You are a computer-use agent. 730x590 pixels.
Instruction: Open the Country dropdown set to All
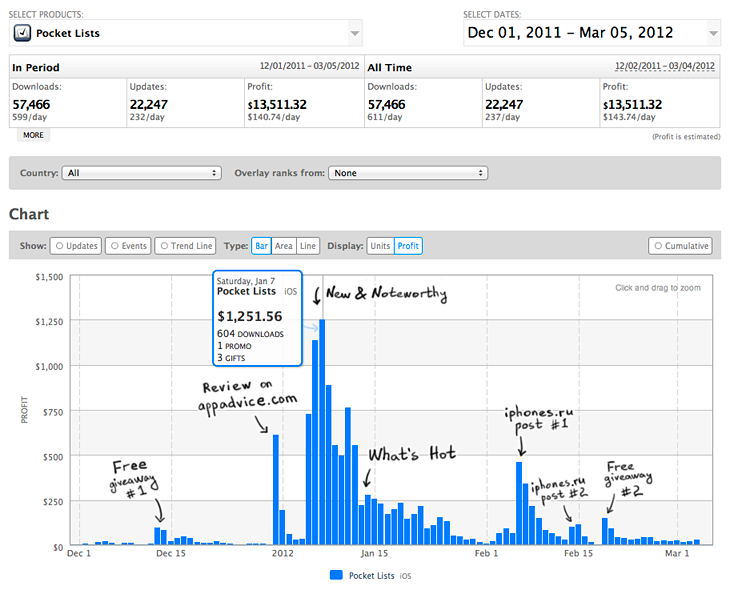coord(142,173)
